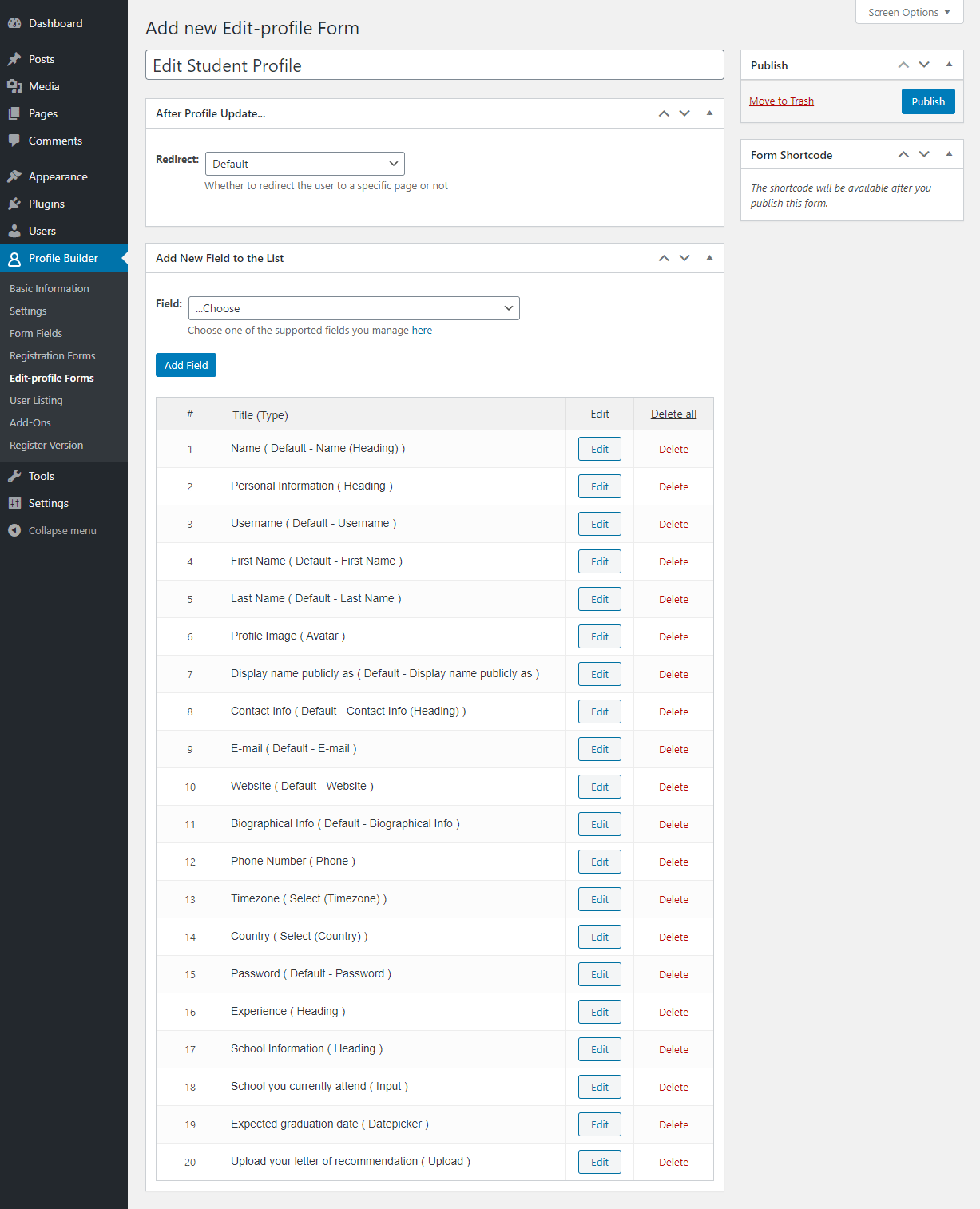Click the Comments bubble icon
This screenshot has width=980, height=1209.
tap(14, 141)
